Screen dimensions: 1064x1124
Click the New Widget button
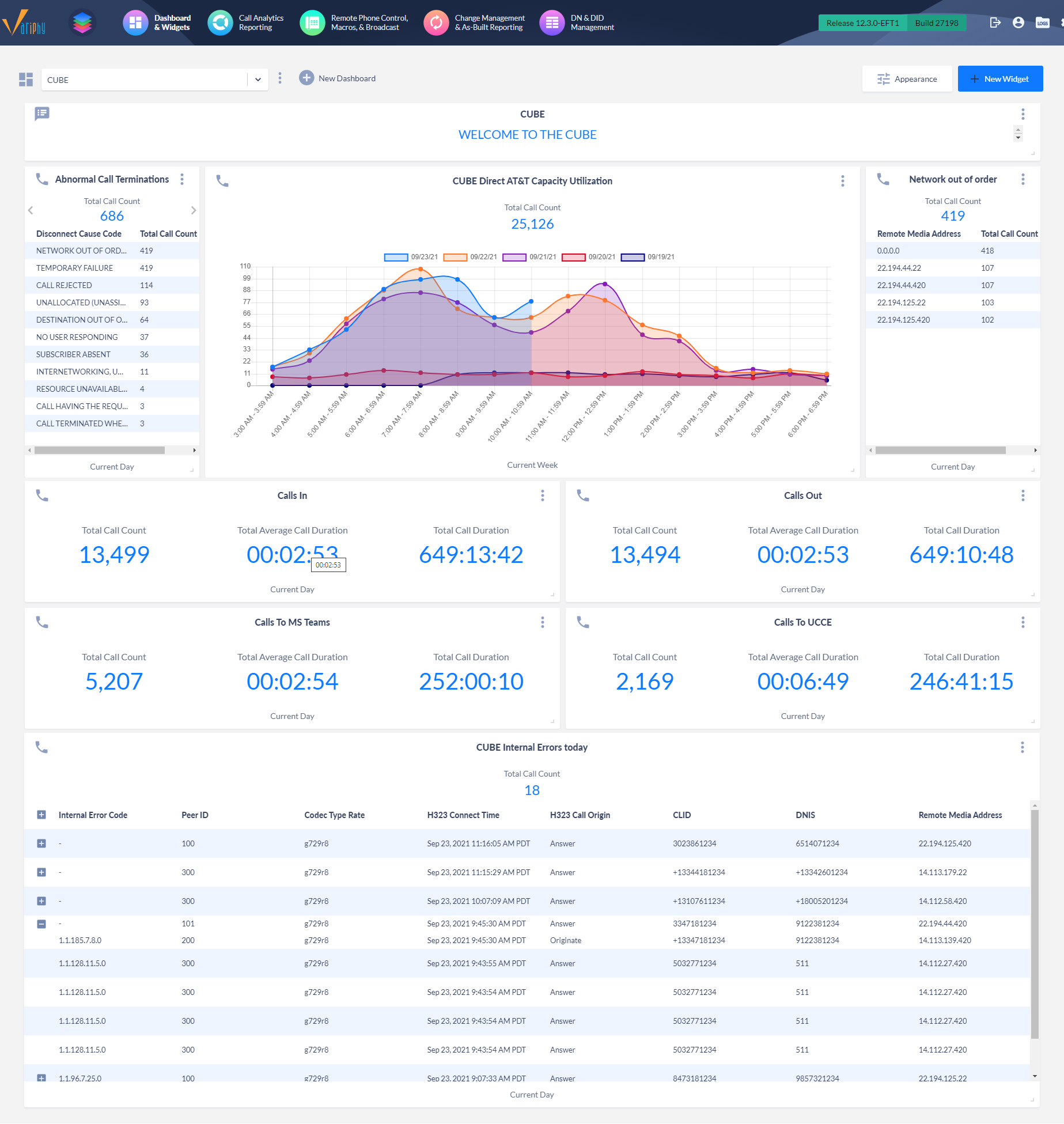(1000, 78)
